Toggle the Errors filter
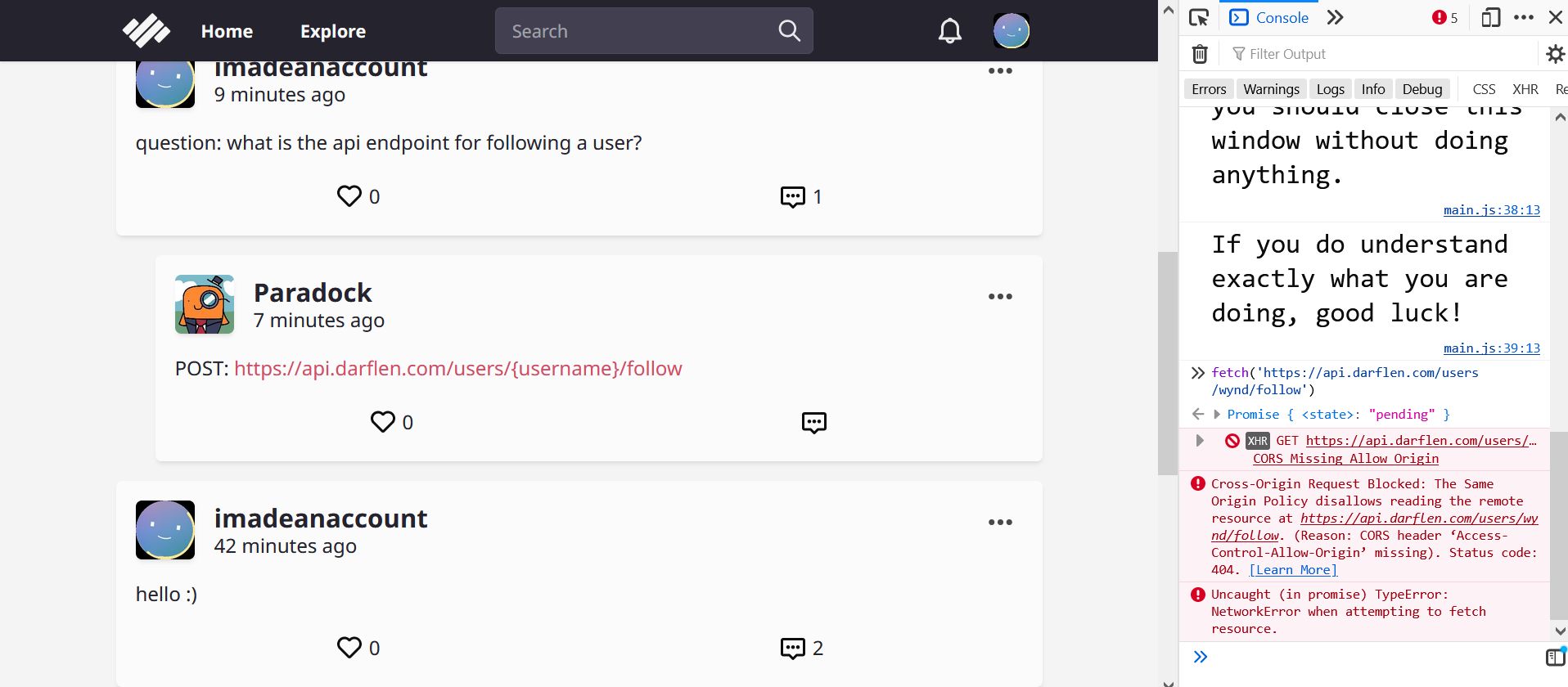1568x687 pixels. click(1209, 89)
